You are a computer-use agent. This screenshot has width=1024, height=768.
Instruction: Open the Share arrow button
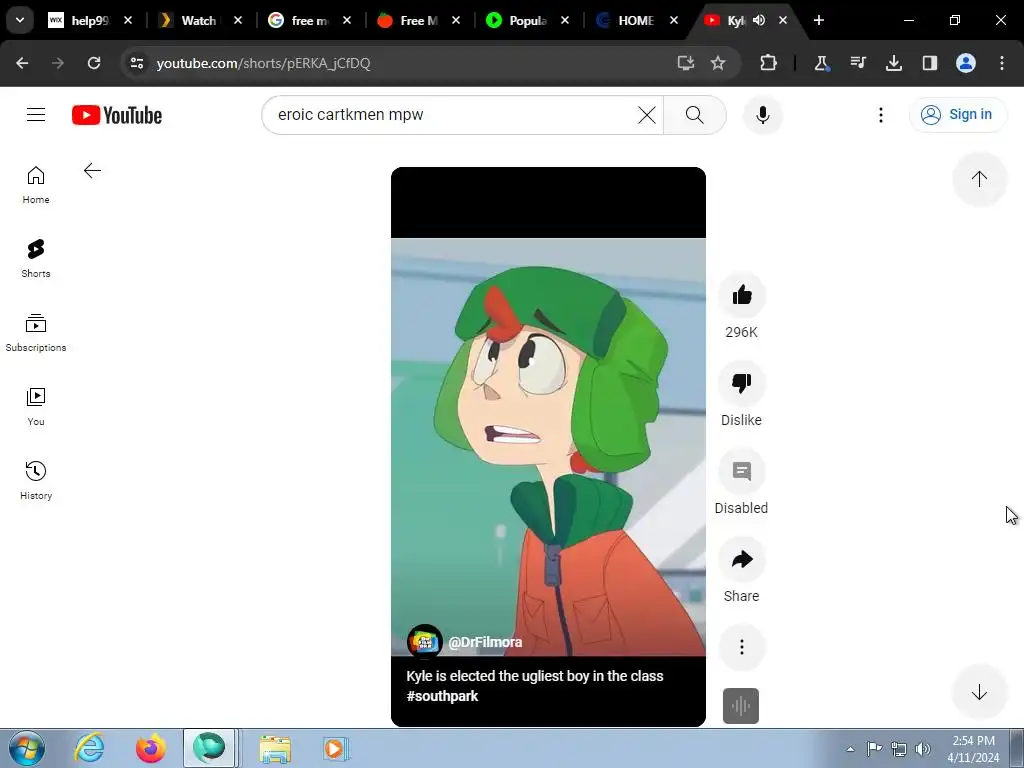741,560
